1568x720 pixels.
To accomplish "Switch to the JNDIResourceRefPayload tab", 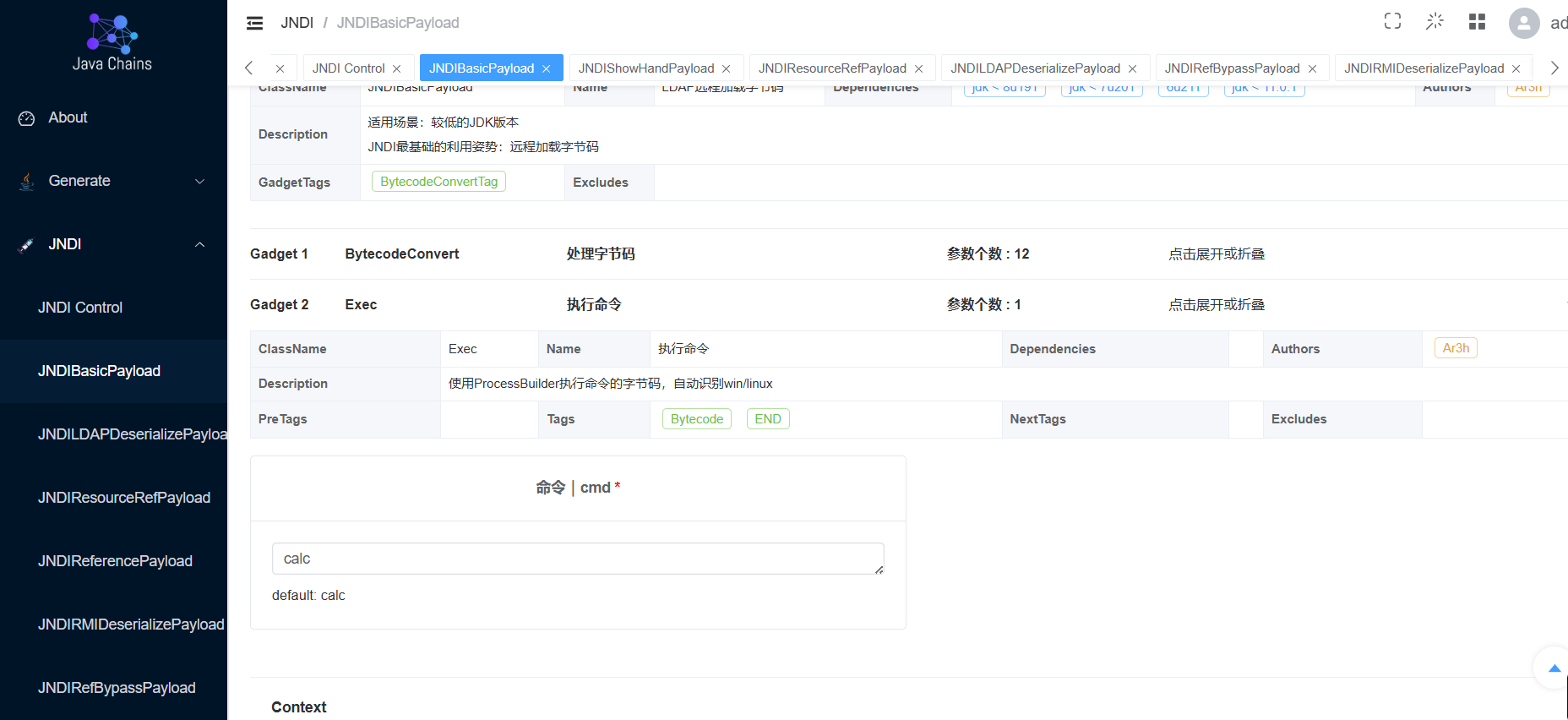I will tap(832, 68).
